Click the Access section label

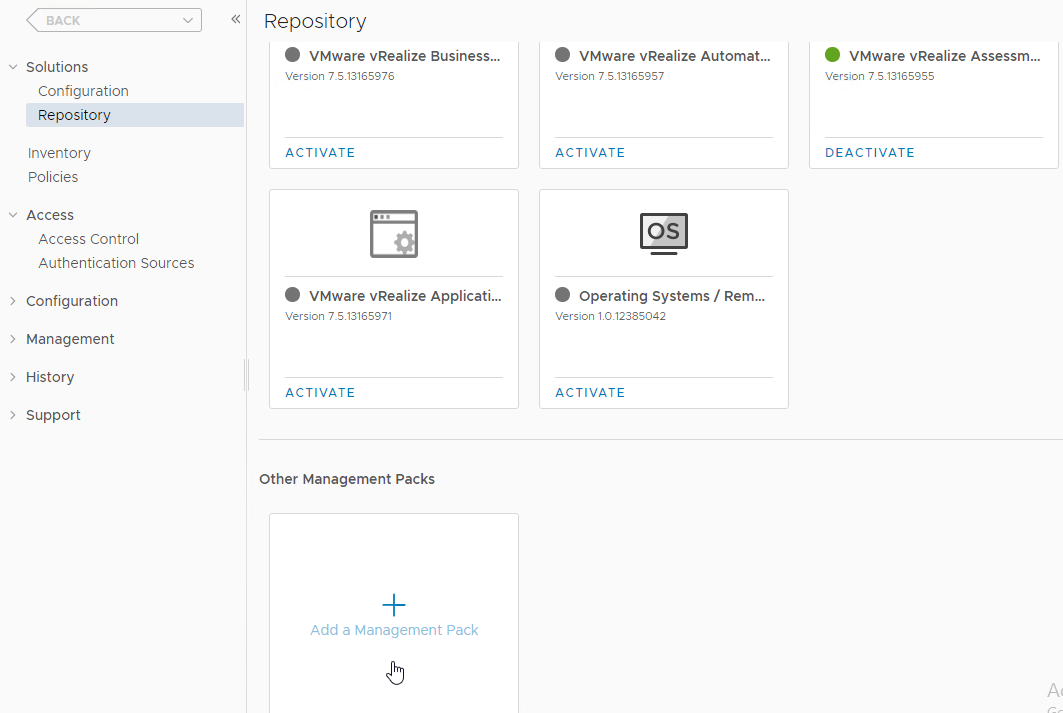pyautogui.click(x=49, y=215)
